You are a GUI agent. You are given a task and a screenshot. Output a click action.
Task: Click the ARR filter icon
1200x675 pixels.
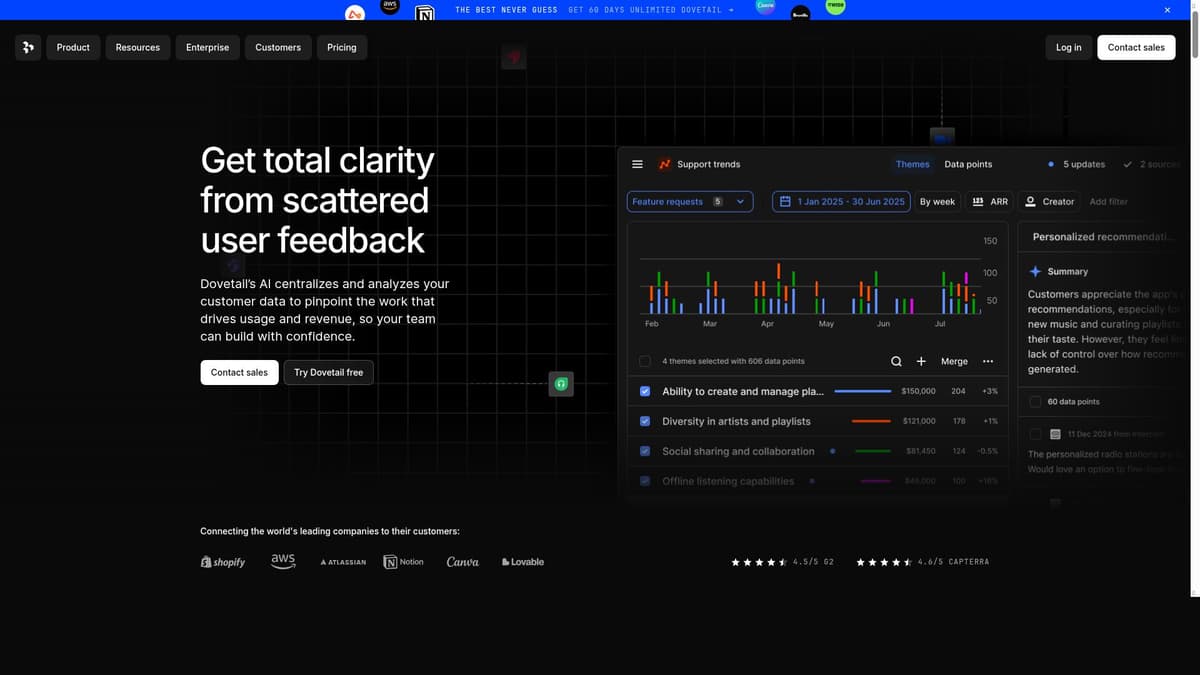[x=978, y=201]
